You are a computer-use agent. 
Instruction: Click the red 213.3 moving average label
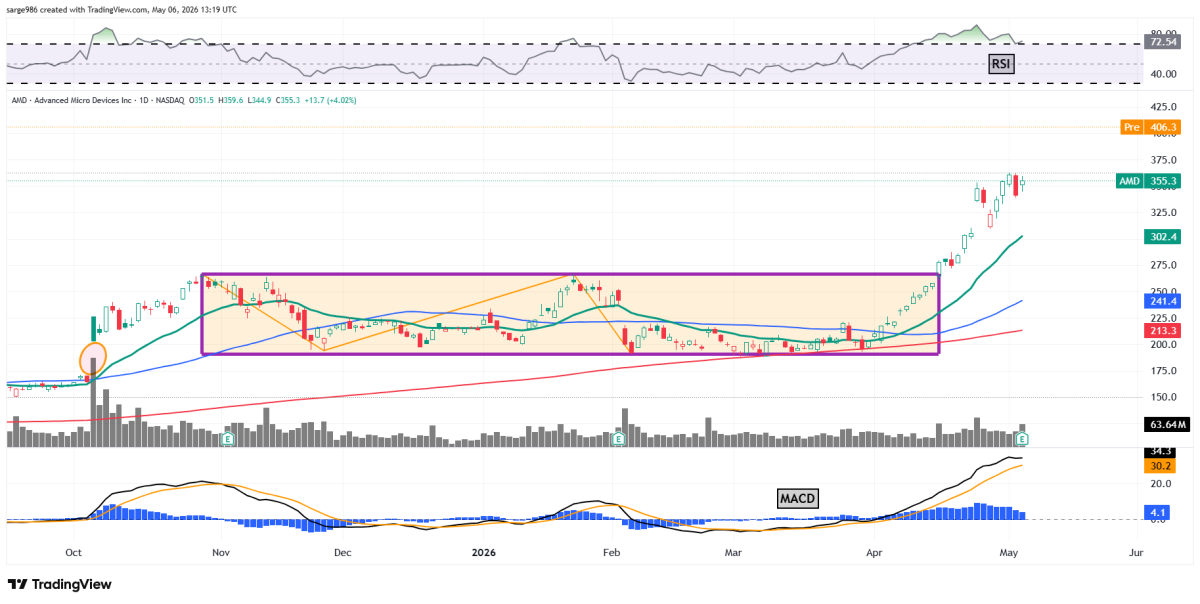[x=1162, y=329]
